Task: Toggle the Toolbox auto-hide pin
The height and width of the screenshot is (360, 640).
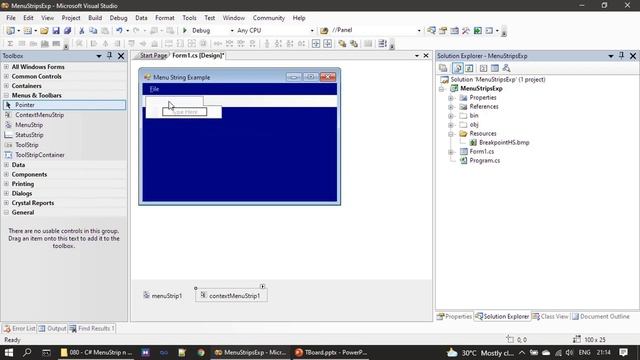Action: (x=109, y=56)
